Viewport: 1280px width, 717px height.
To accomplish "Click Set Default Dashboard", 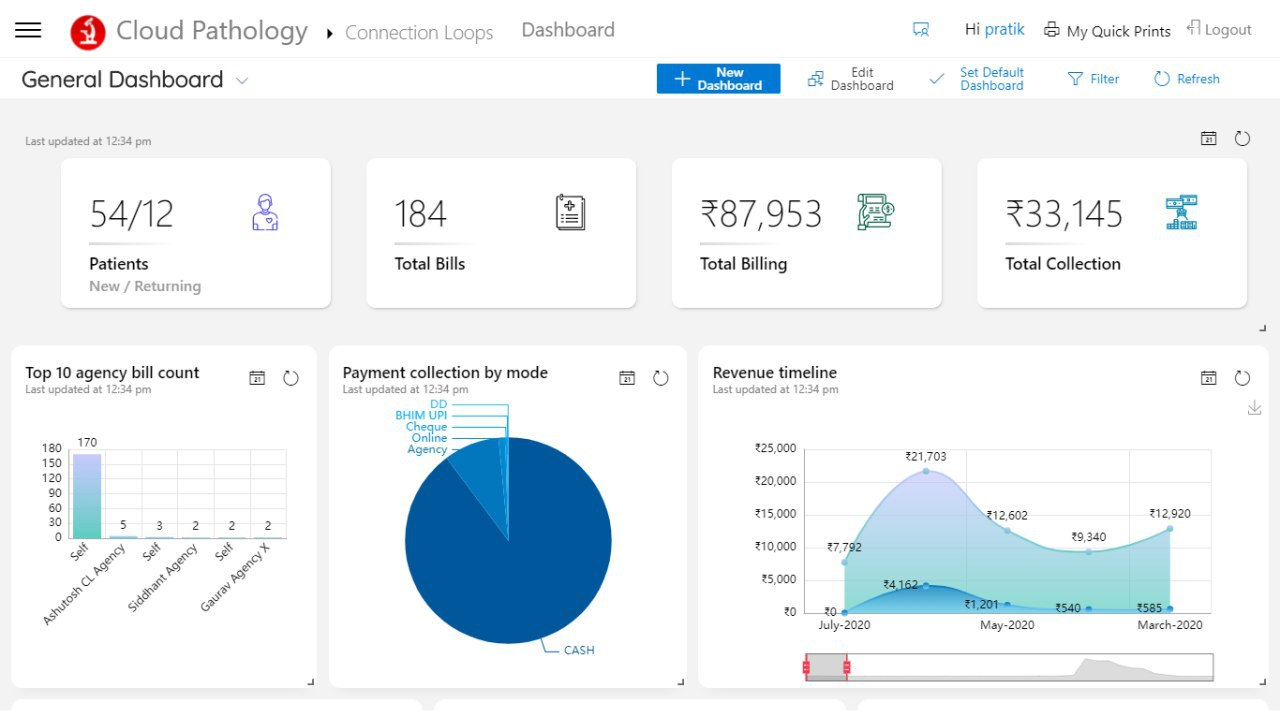I will click(x=977, y=79).
